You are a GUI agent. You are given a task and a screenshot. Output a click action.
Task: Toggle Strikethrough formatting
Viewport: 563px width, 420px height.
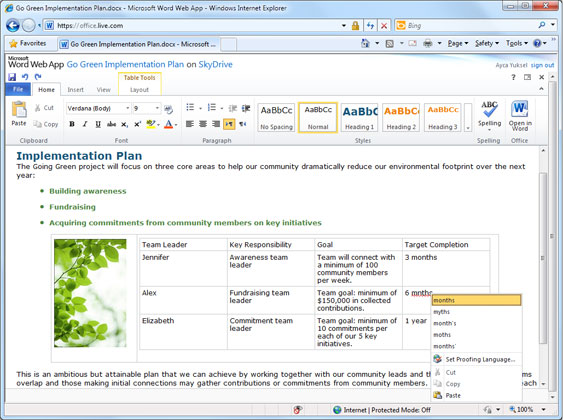click(x=111, y=124)
